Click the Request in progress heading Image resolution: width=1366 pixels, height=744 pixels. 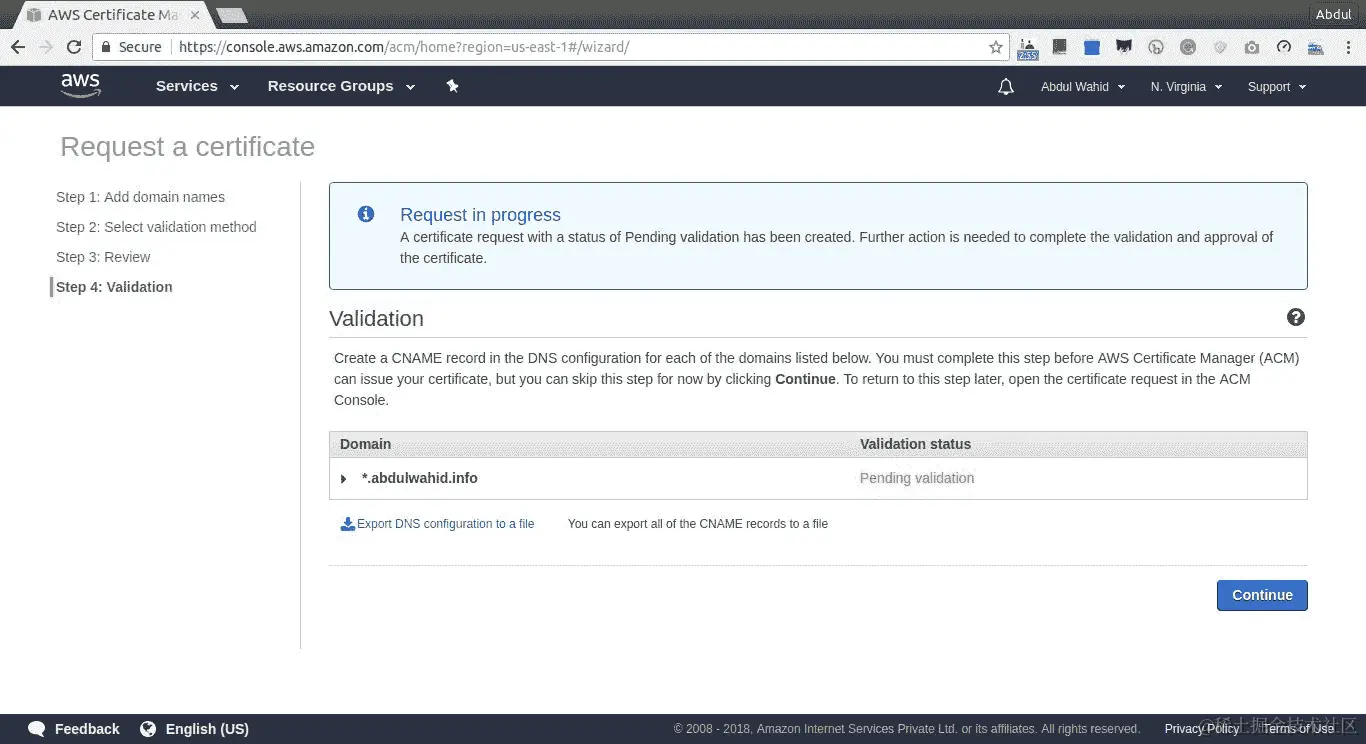point(480,215)
